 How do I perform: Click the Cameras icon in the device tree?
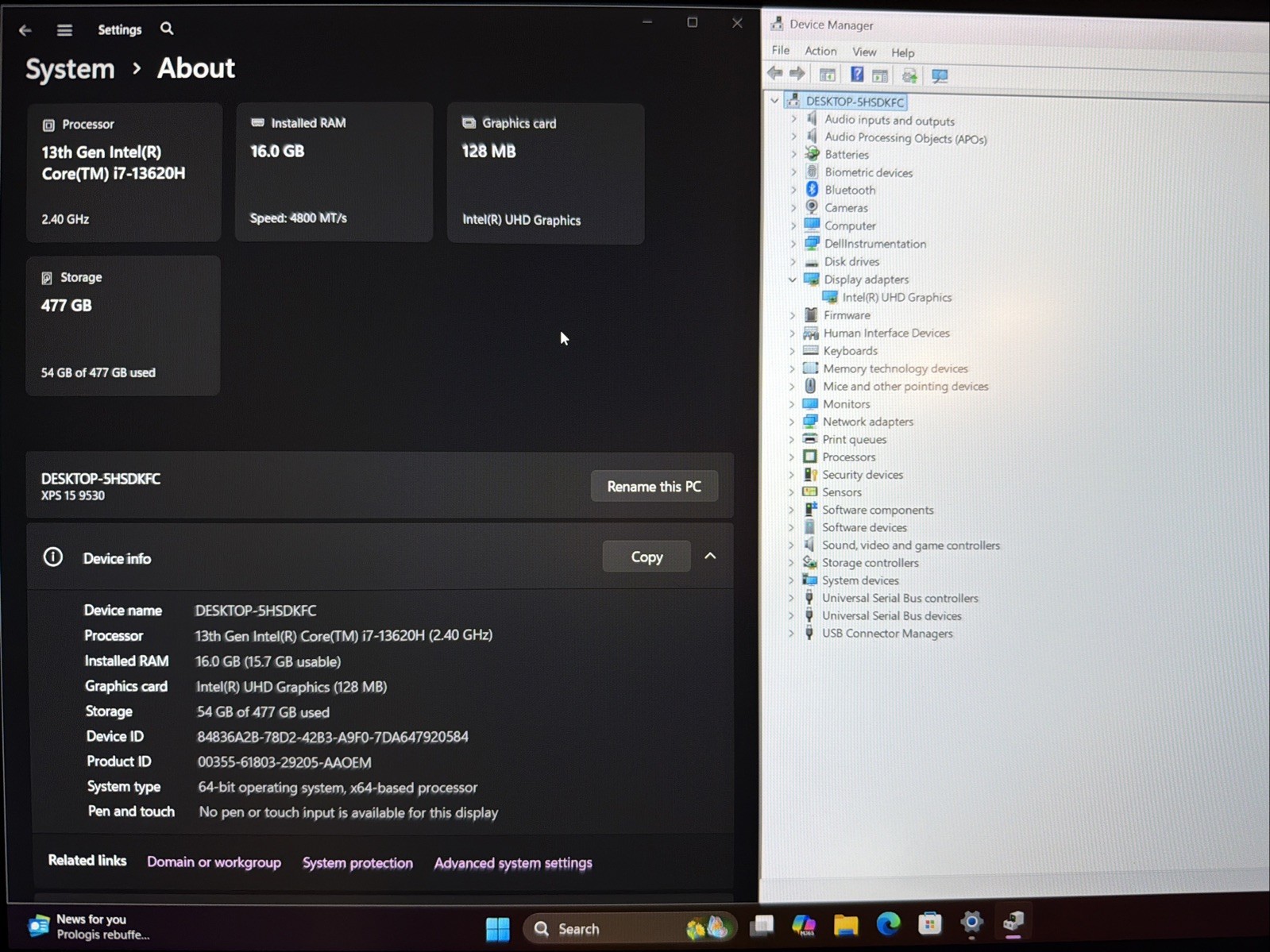(x=812, y=207)
